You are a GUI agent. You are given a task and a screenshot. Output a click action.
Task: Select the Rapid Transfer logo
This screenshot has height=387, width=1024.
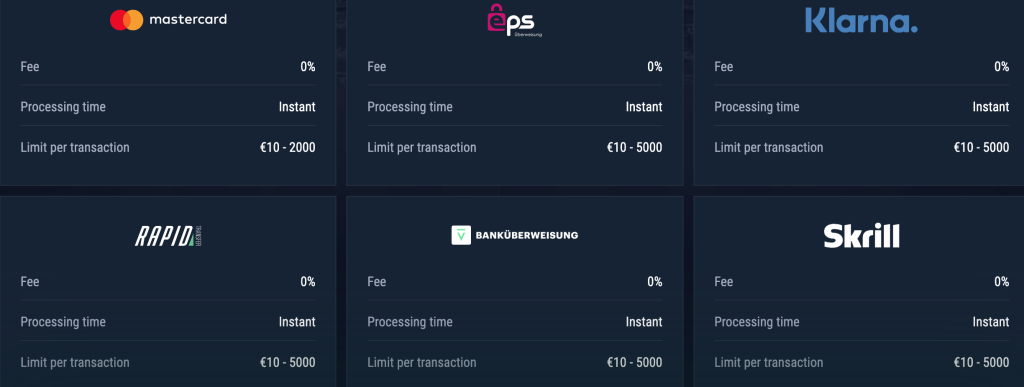click(x=168, y=236)
